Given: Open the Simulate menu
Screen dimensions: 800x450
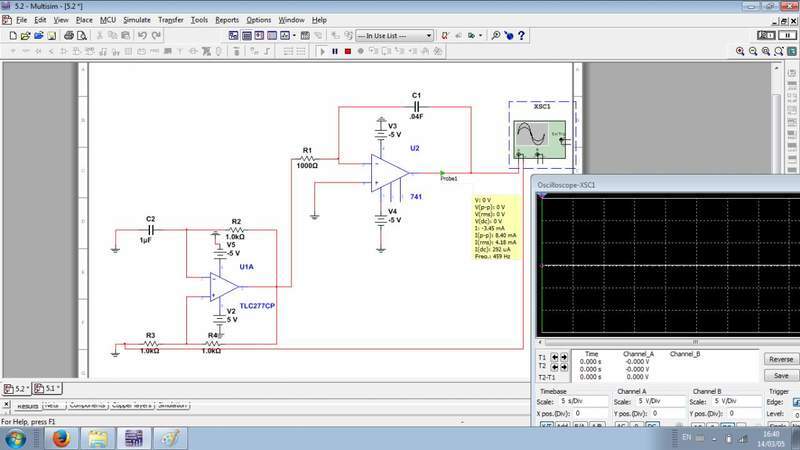Looking at the screenshot, I should (137, 20).
